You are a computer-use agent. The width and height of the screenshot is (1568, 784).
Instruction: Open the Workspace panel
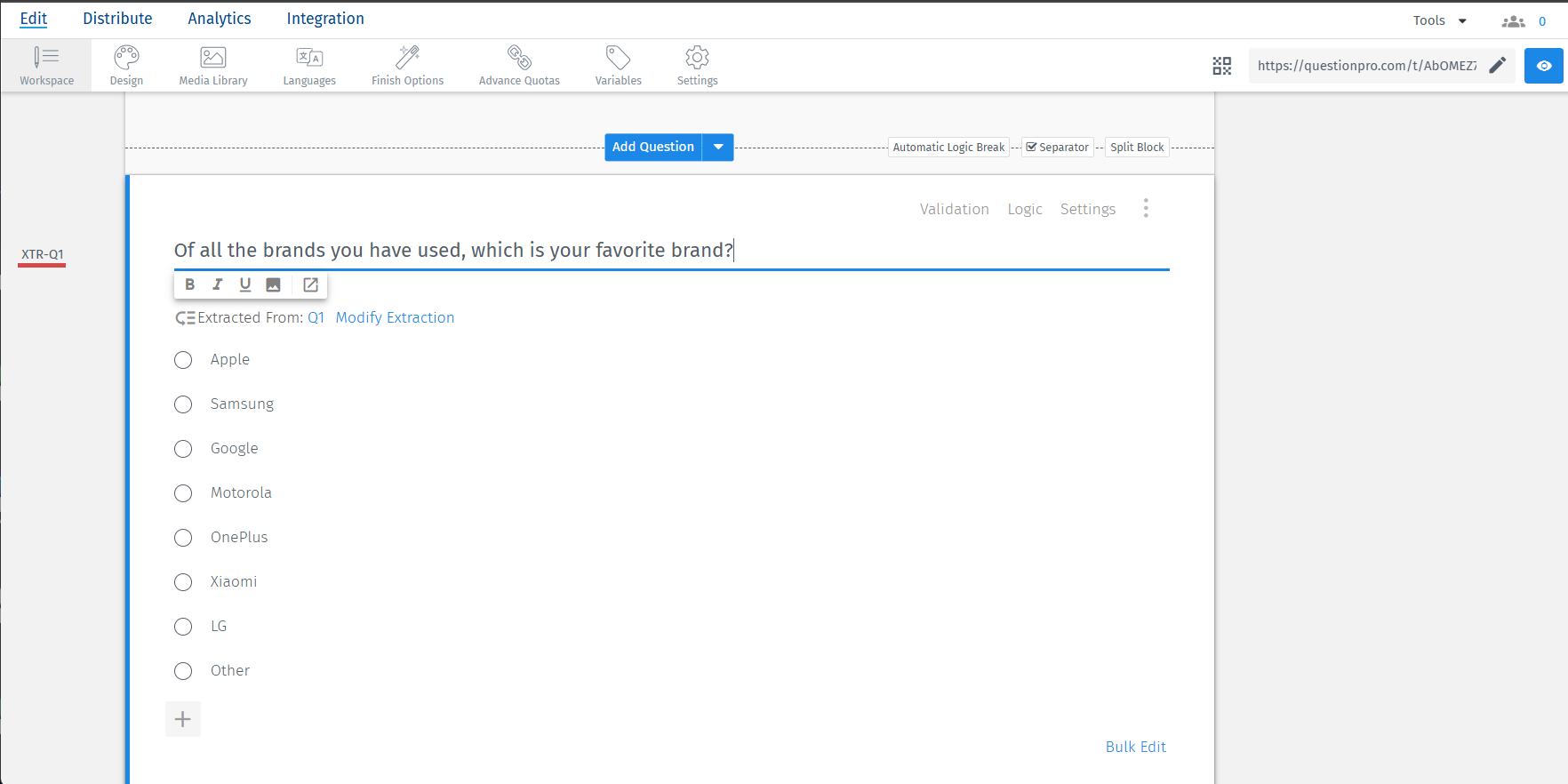pyautogui.click(x=46, y=66)
